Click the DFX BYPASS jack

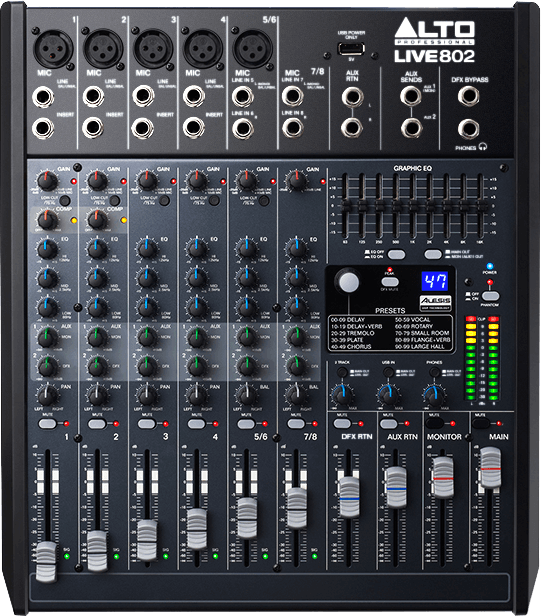pyautogui.click(x=468, y=96)
